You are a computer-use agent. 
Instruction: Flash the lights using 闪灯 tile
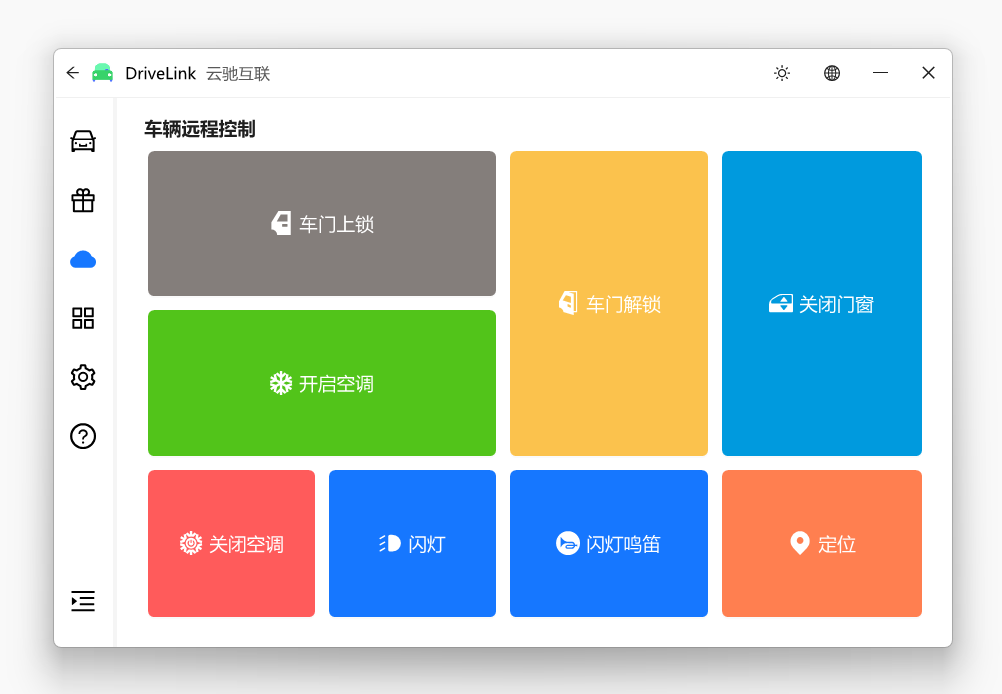pyautogui.click(x=412, y=543)
